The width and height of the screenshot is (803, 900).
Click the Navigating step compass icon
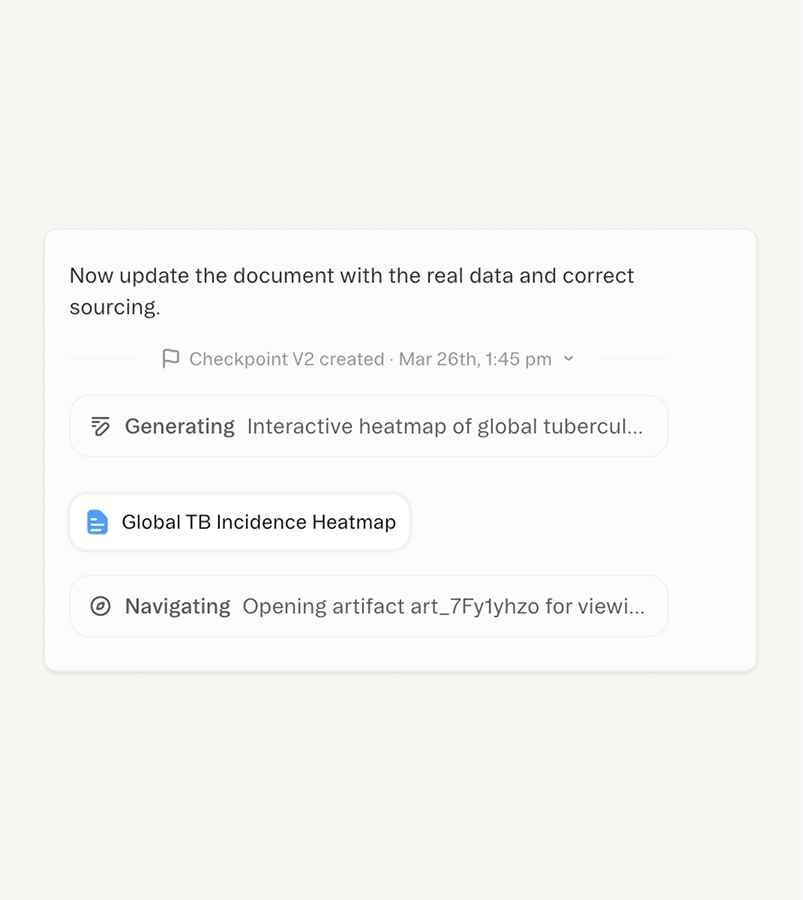point(100,606)
